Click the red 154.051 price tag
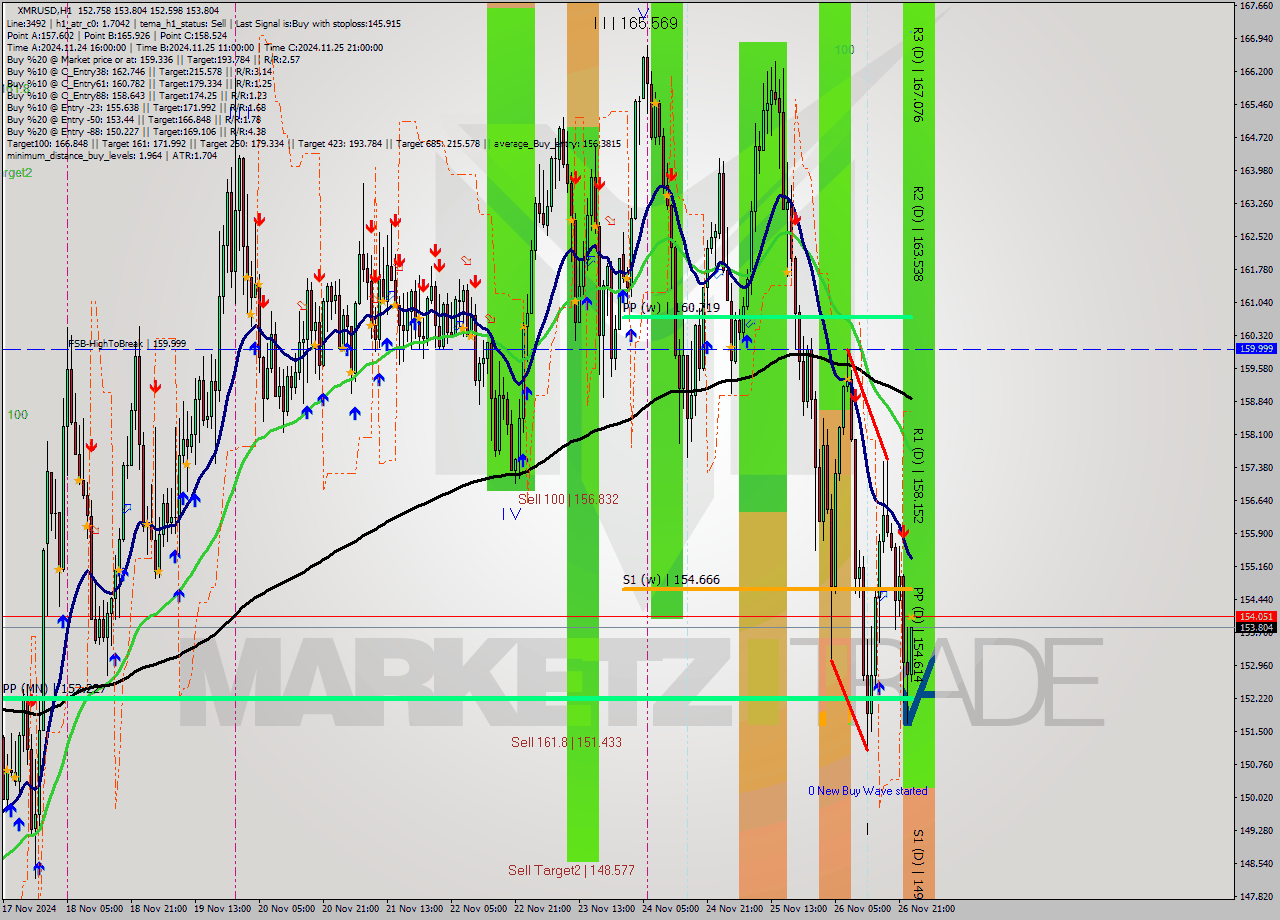Viewport: 1280px width, 920px height. coord(1256,617)
